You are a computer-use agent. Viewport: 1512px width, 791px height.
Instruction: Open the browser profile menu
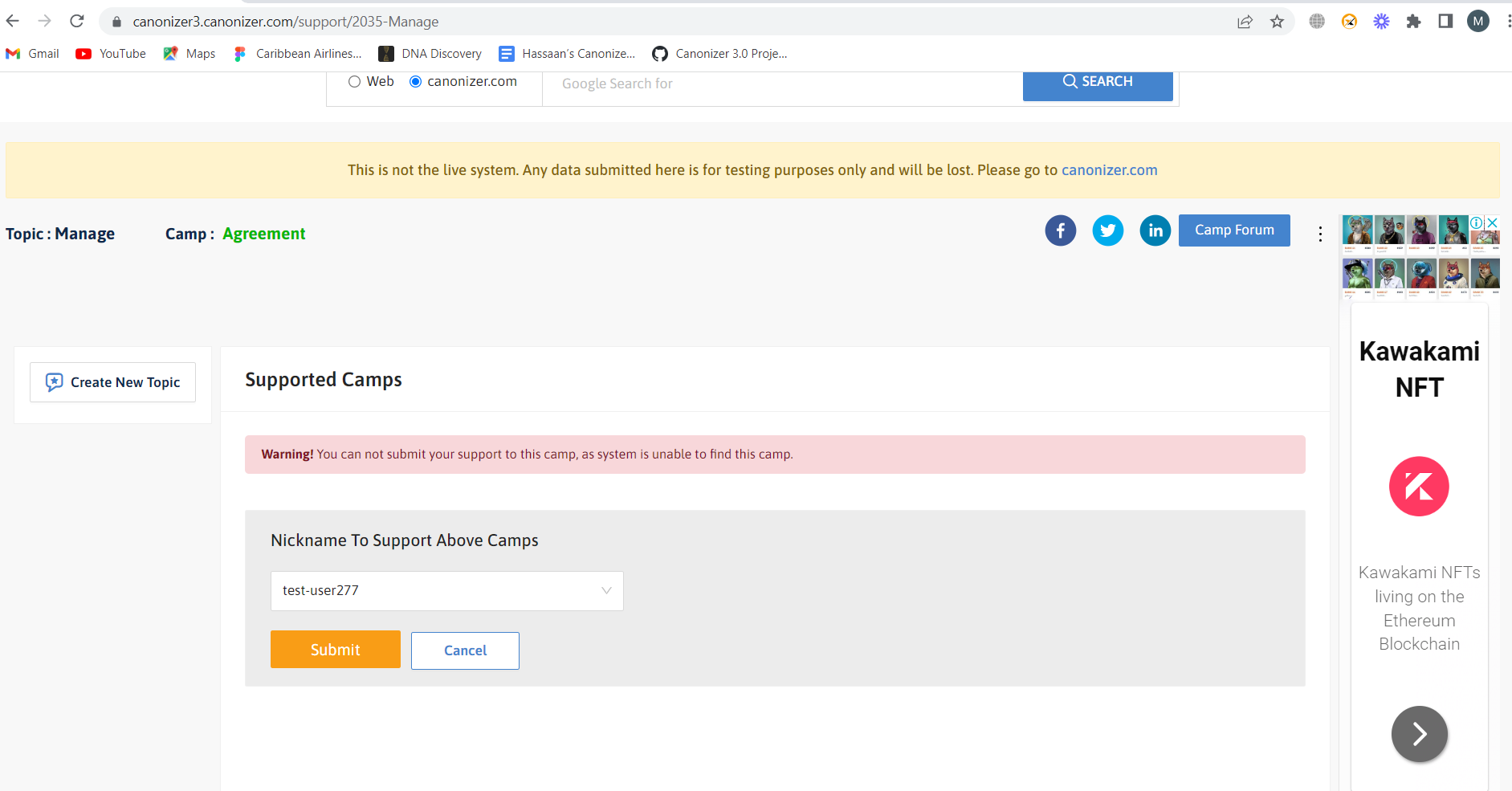click(1478, 22)
